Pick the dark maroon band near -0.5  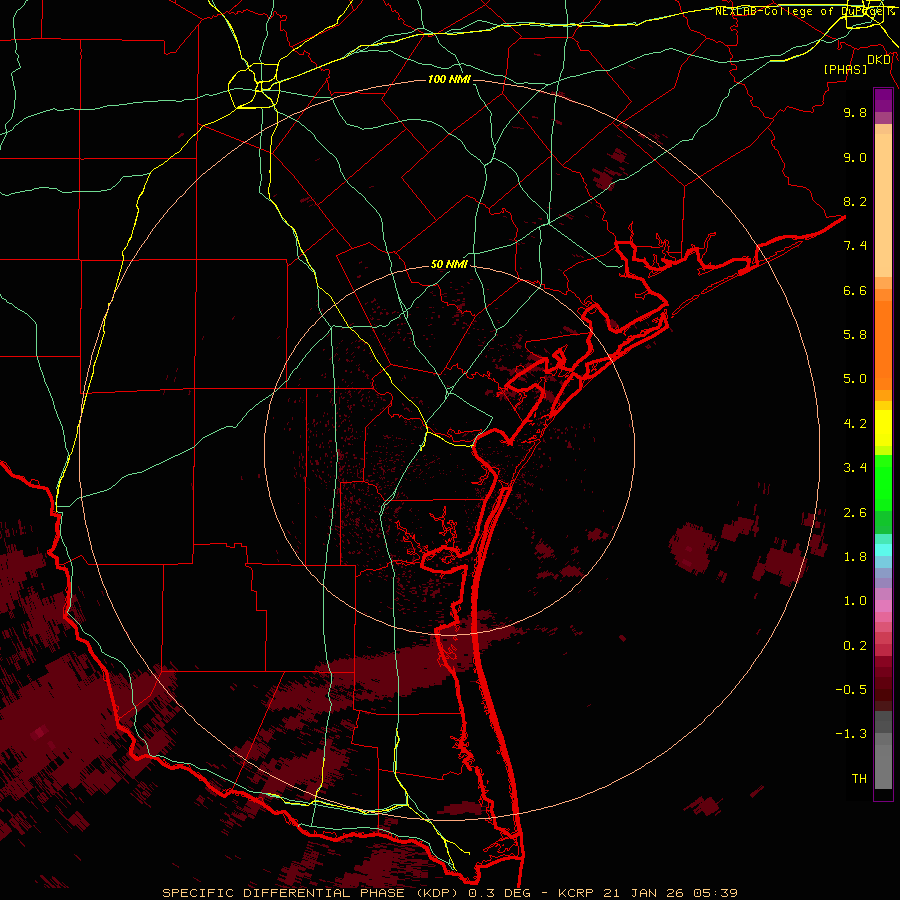click(x=883, y=689)
